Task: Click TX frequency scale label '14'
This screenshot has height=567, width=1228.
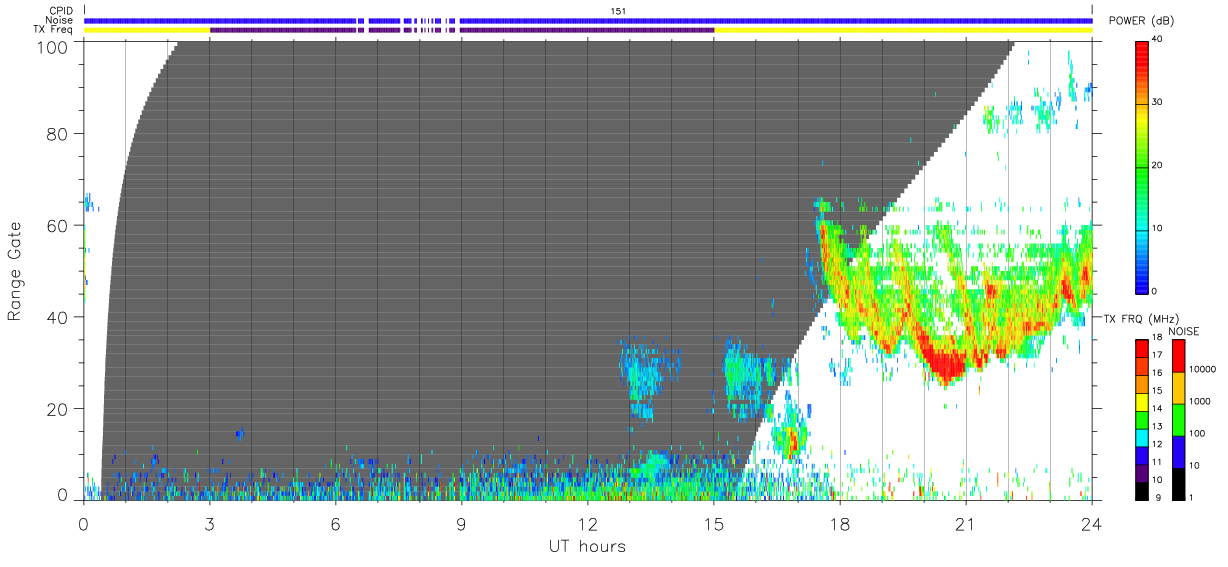Action: (x=1158, y=410)
